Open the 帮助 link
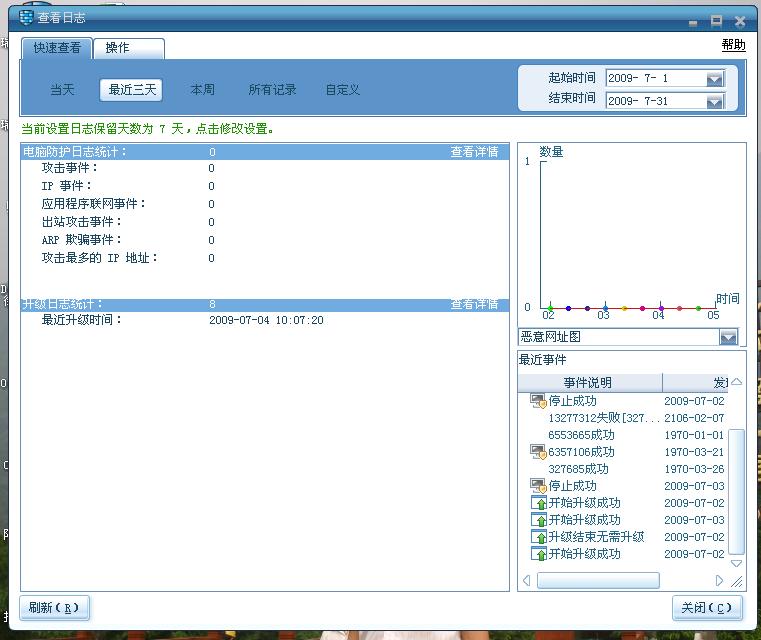The width and height of the screenshot is (761, 640). (x=733, y=45)
